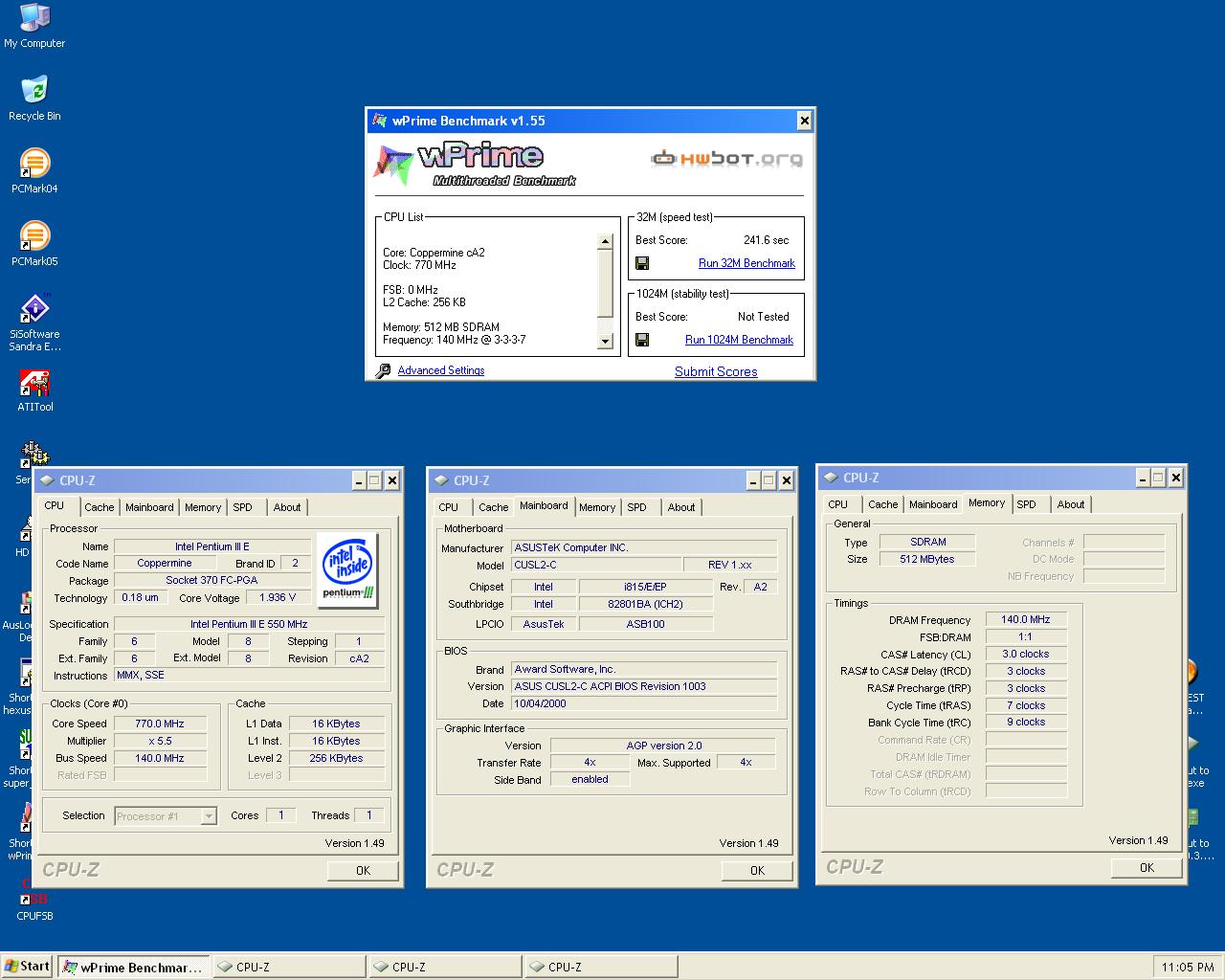1225x980 pixels.
Task: Click the up arrow of the CPU List scrollbar
Action: (605, 242)
